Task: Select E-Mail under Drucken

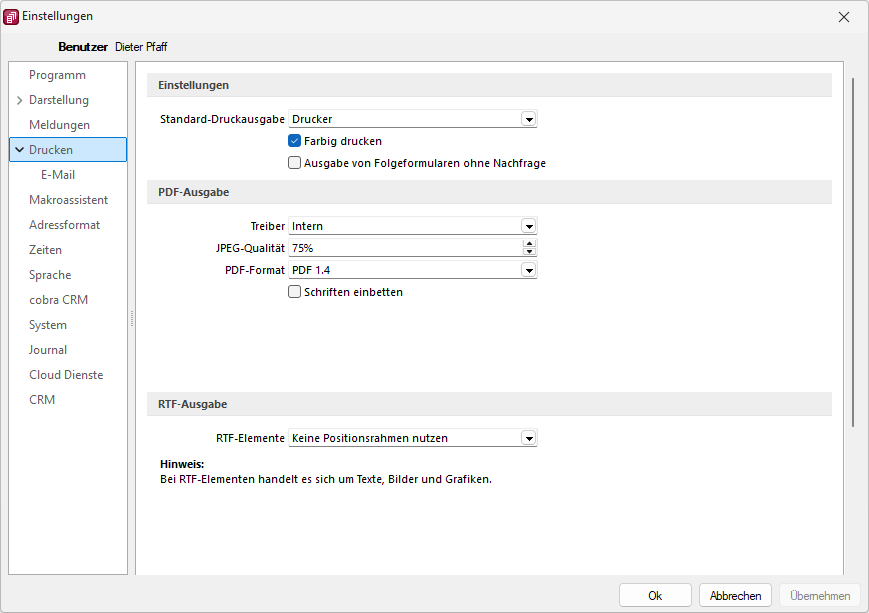Action: [x=58, y=175]
